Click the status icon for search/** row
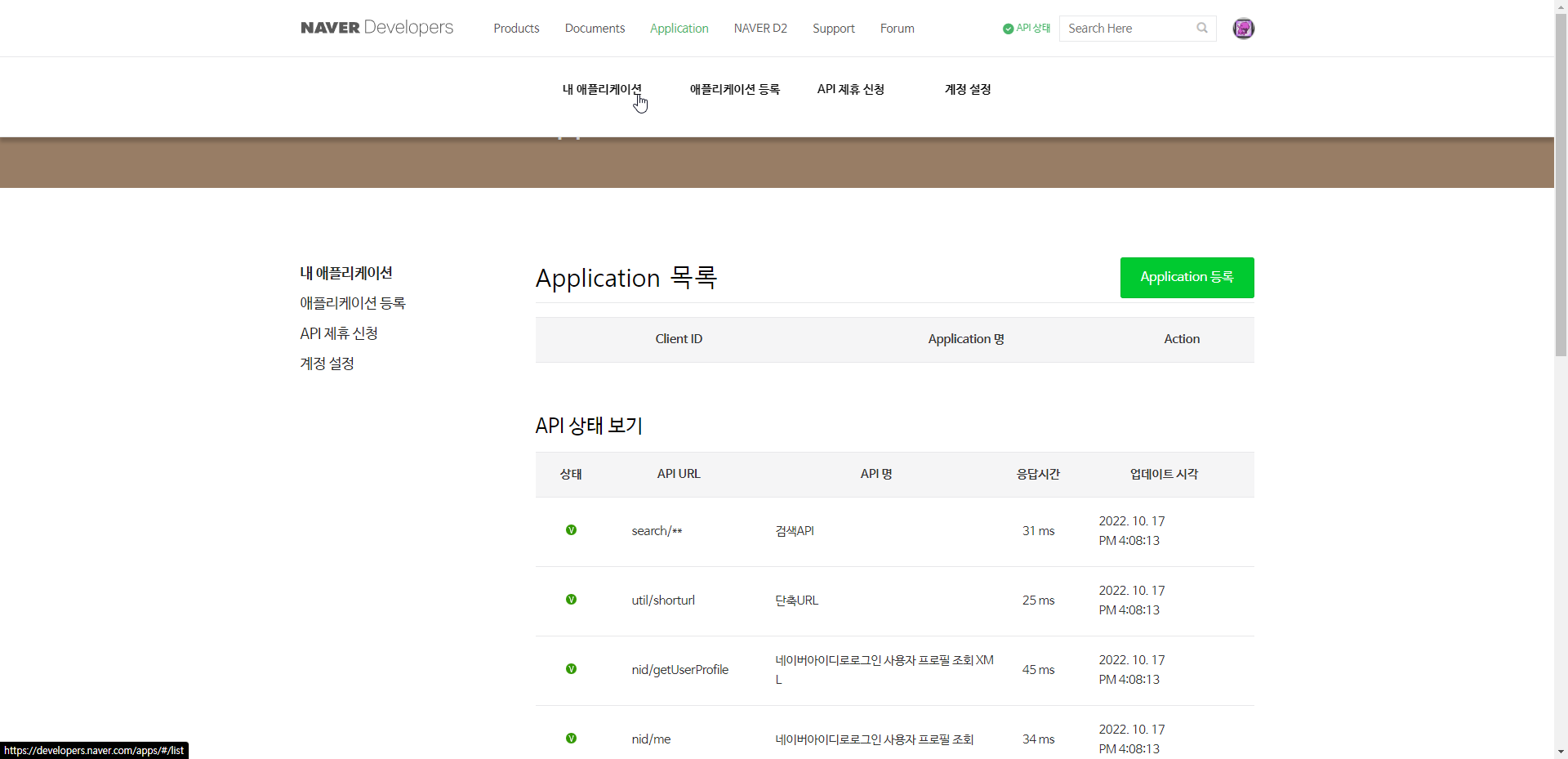The image size is (1568, 759). pyautogui.click(x=571, y=530)
